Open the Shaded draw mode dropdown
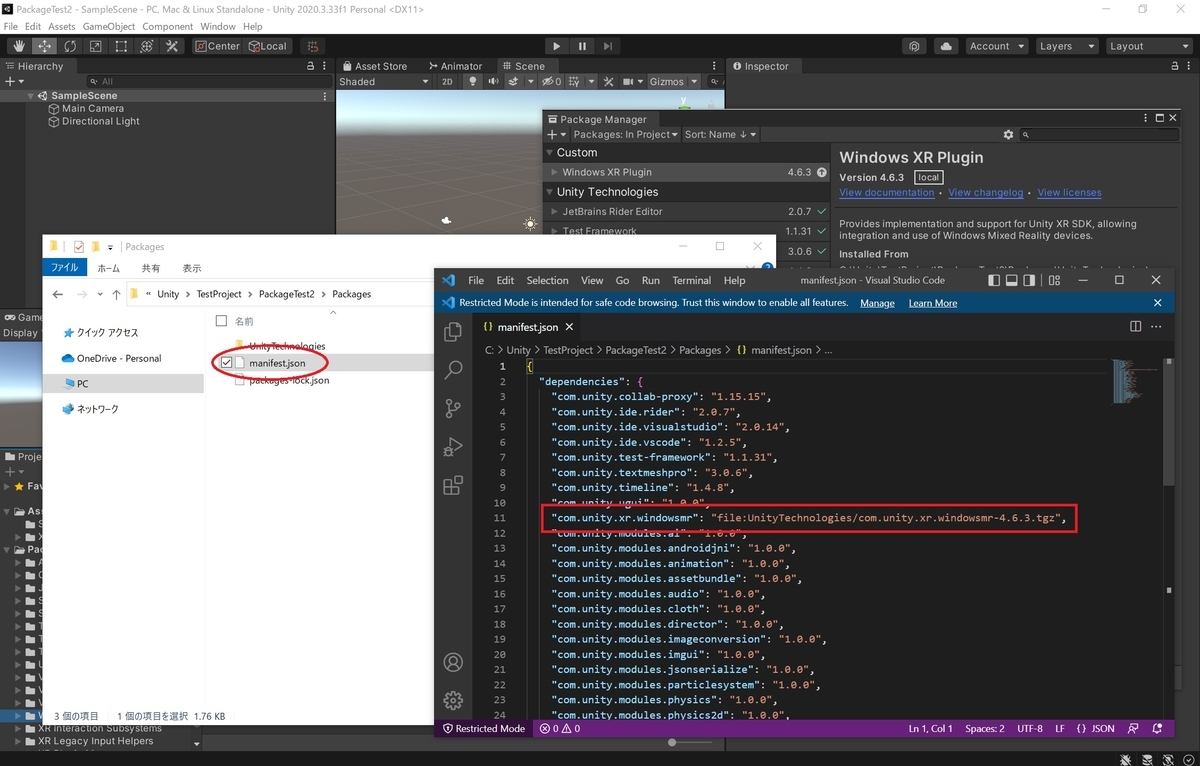1200x766 pixels. (384, 82)
